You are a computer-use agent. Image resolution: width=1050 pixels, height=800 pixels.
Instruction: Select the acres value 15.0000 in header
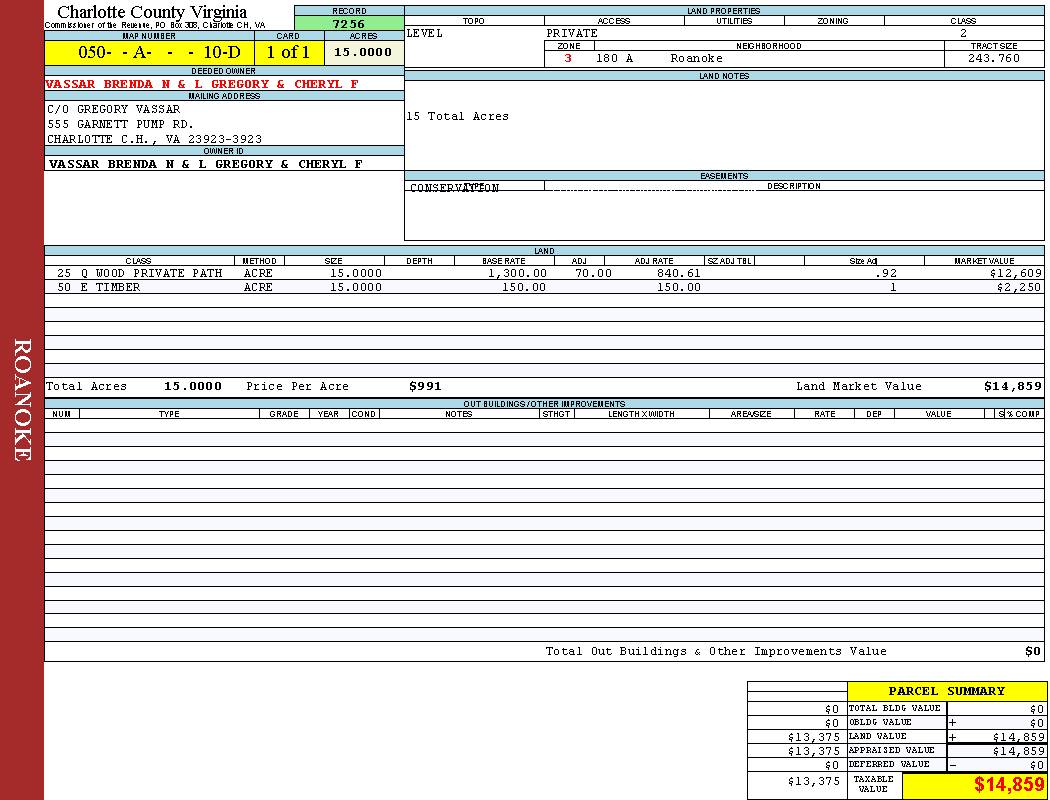coord(363,52)
